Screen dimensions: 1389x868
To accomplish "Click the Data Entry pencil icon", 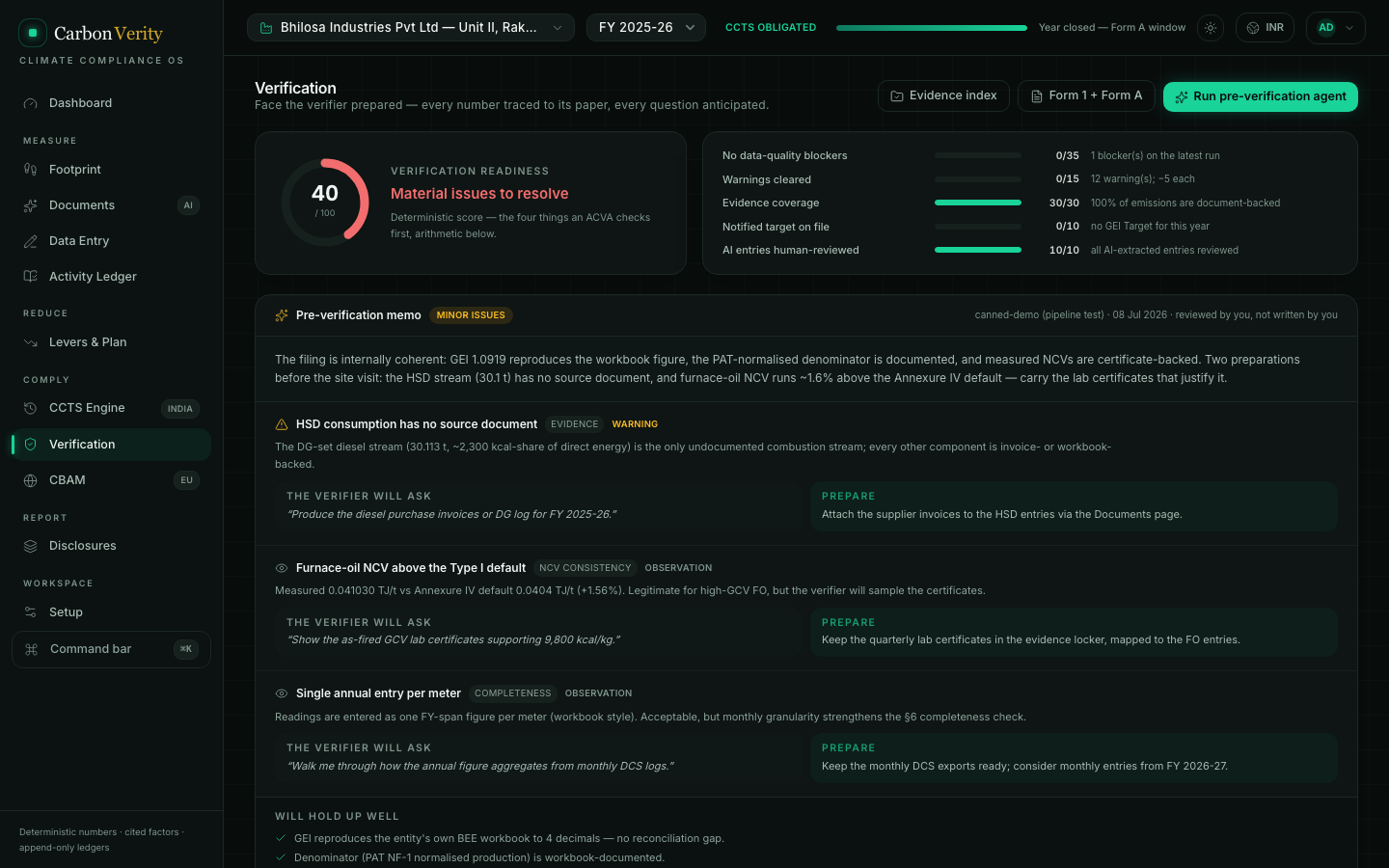I will 30,241.
